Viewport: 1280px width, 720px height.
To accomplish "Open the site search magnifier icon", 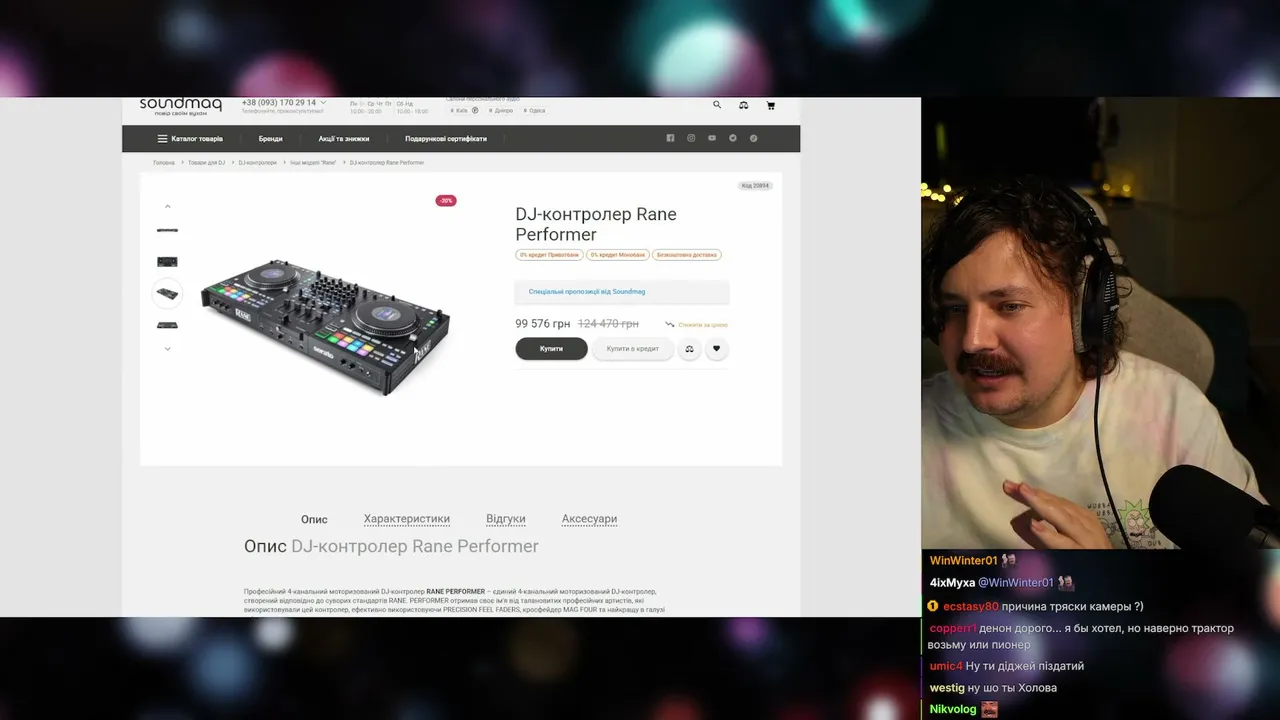I will click(717, 105).
